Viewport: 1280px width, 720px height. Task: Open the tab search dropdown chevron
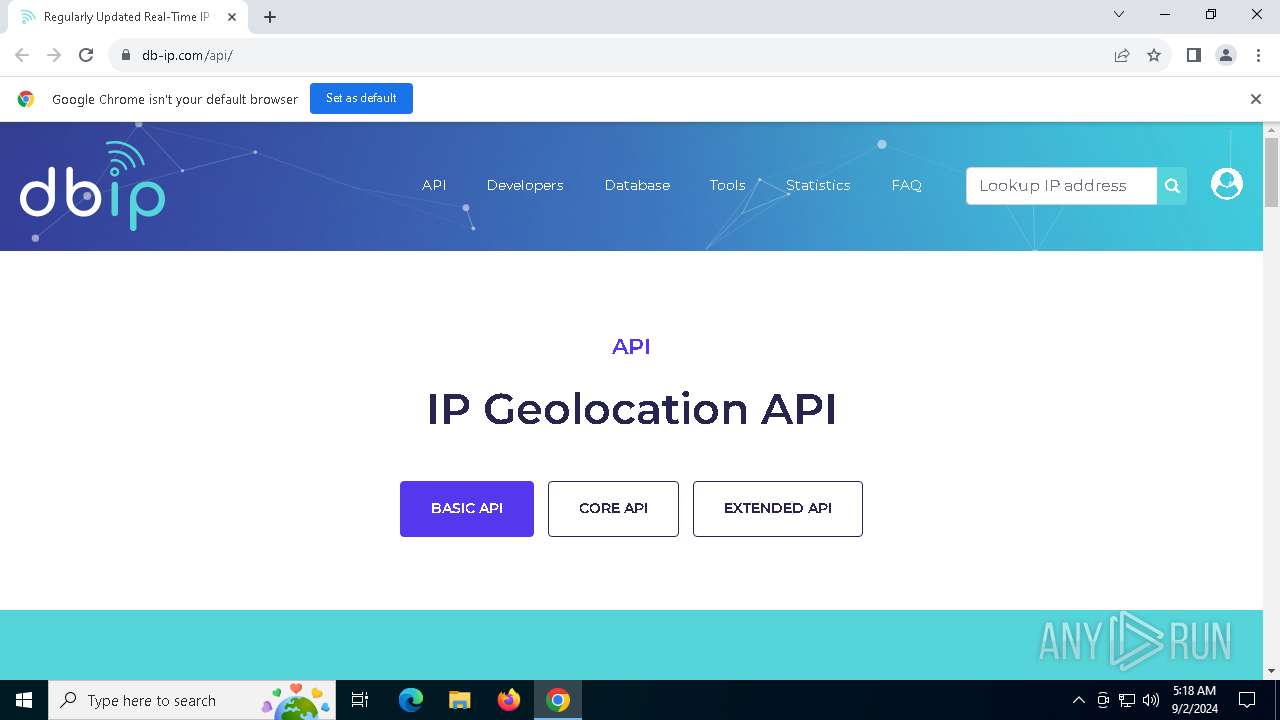coord(1119,15)
